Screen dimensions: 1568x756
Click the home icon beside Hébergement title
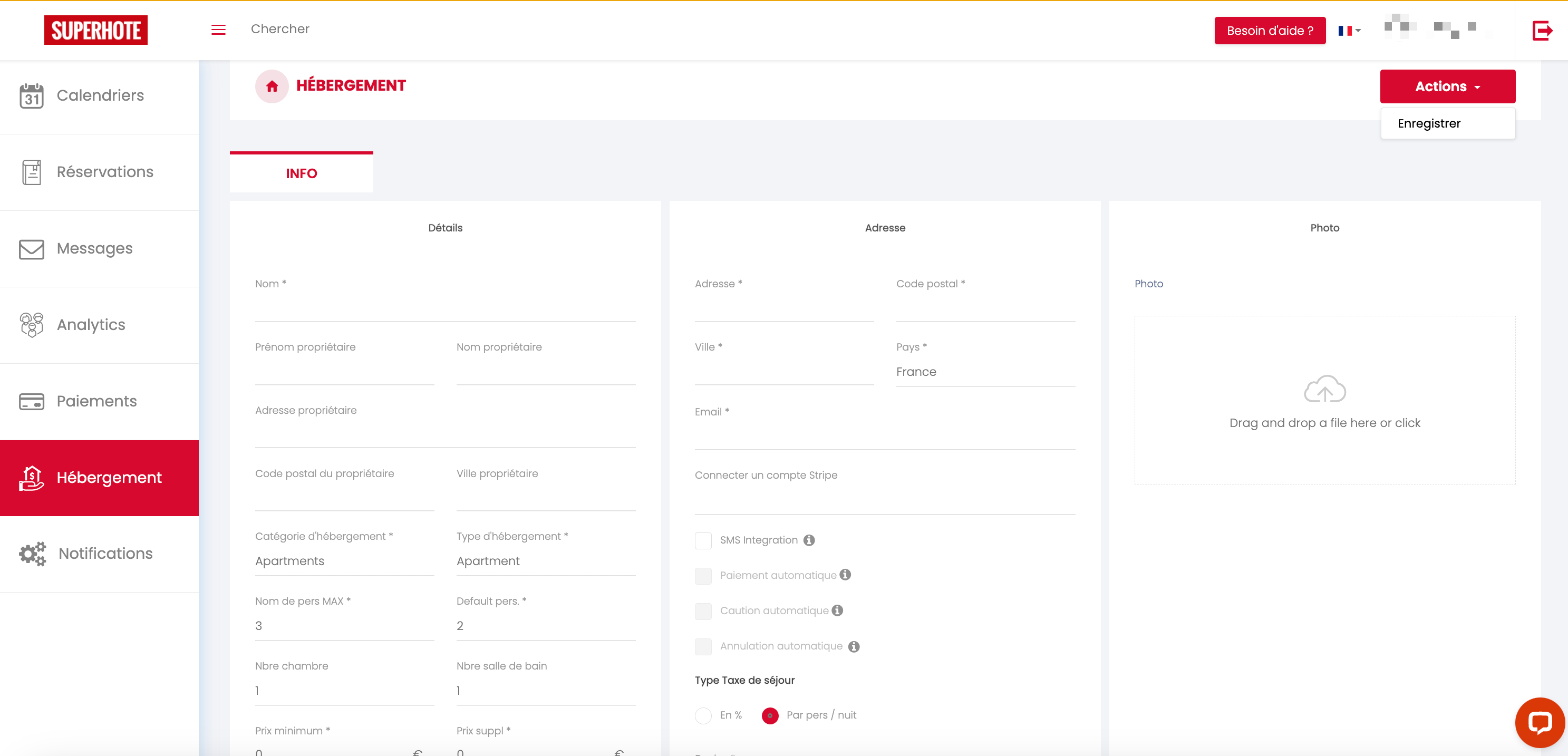point(272,86)
